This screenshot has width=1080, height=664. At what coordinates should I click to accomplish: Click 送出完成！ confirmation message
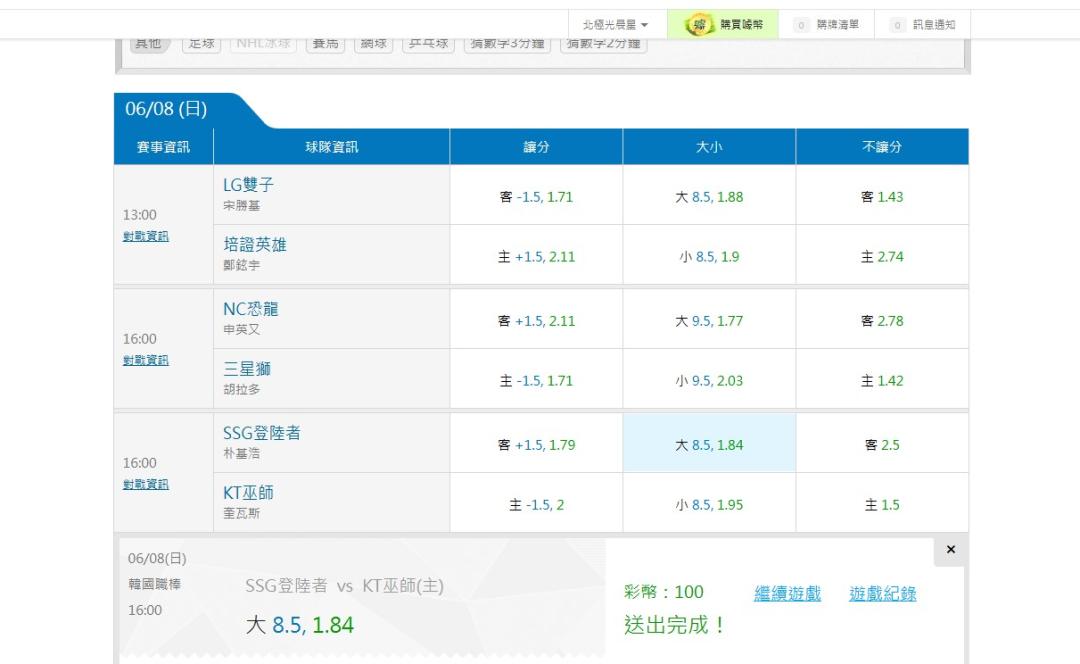click(674, 625)
